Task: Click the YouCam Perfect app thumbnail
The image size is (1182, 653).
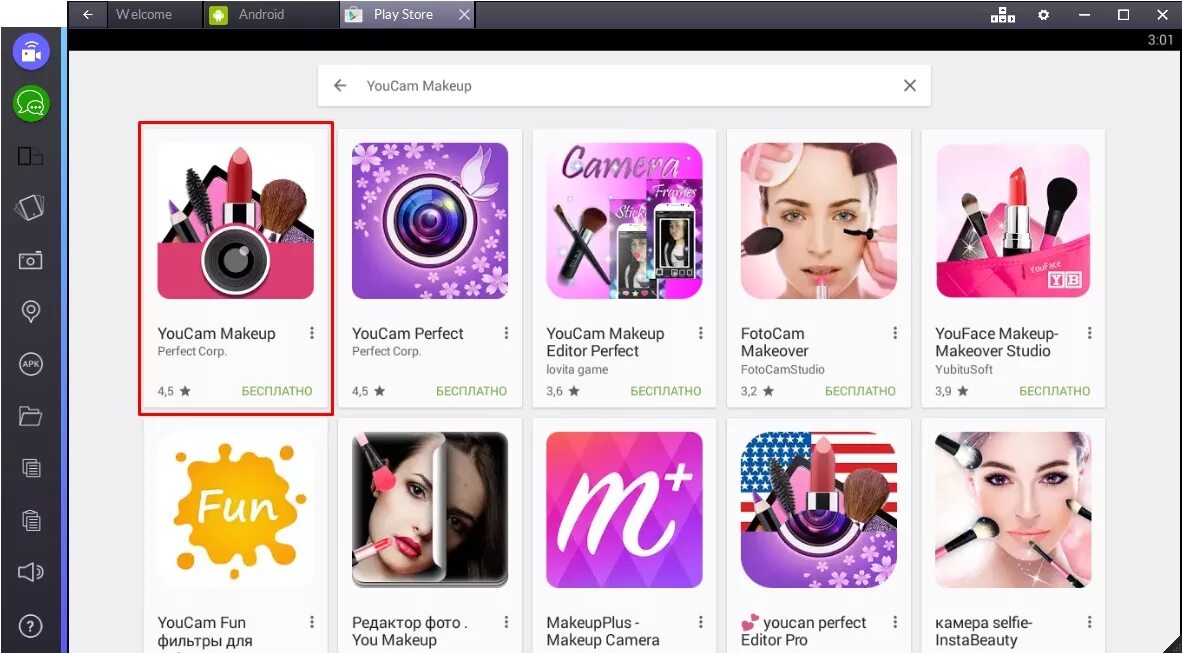Action: (430, 221)
